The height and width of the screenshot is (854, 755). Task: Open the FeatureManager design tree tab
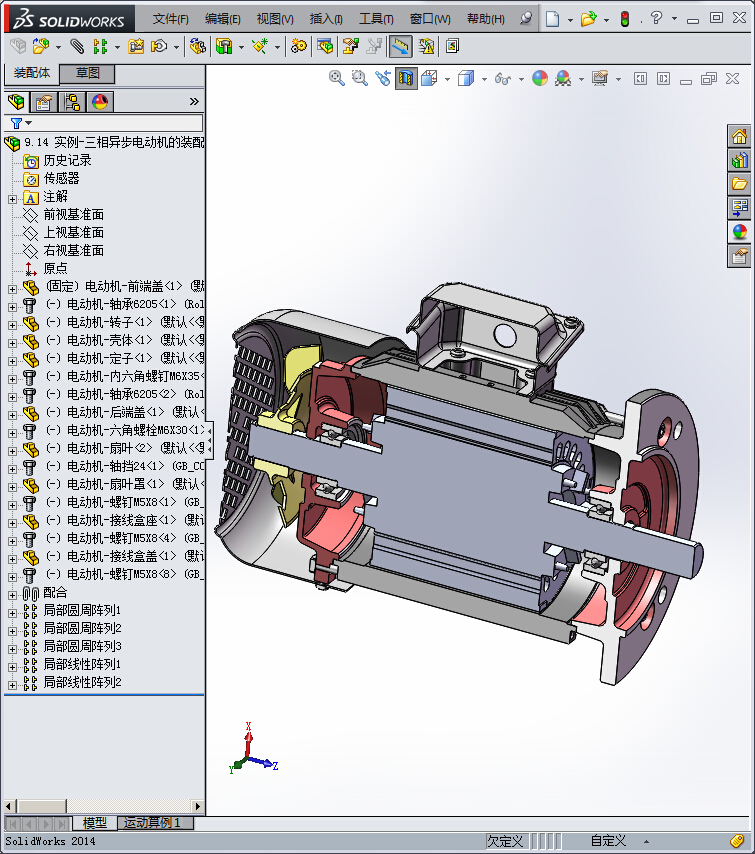tap(17, 102)
